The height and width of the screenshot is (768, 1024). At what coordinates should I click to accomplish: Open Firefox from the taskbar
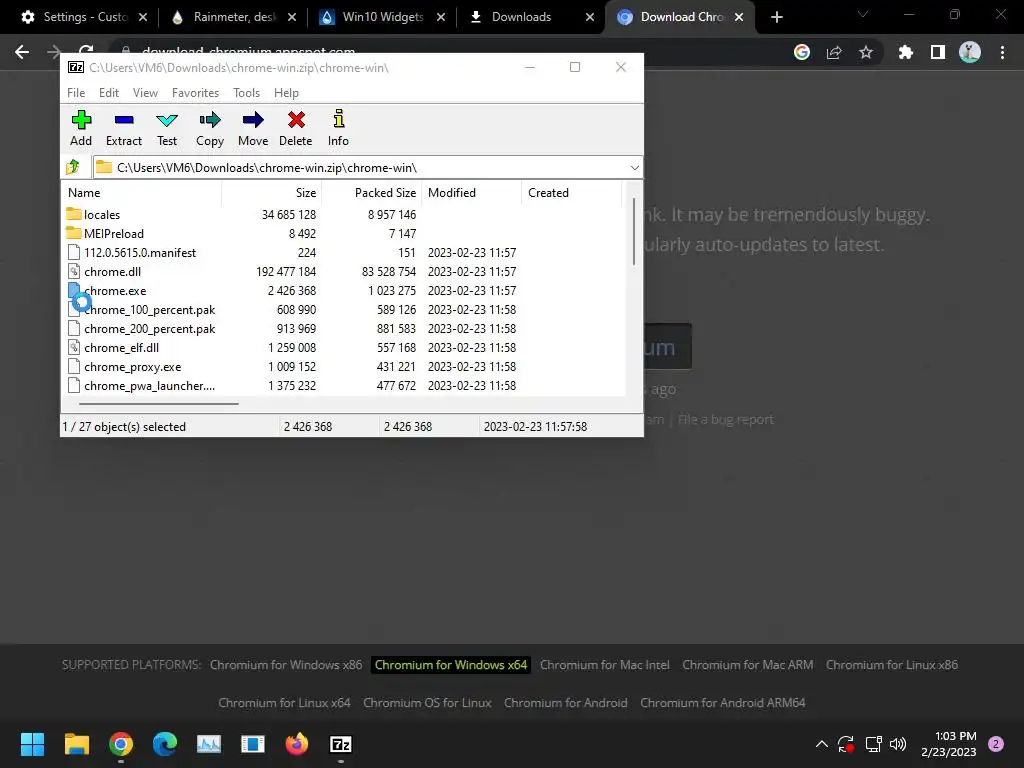(296, 744)
